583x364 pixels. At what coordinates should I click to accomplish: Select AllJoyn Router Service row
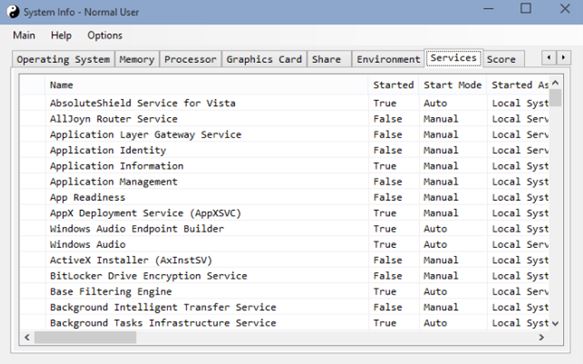pos(285,119)
